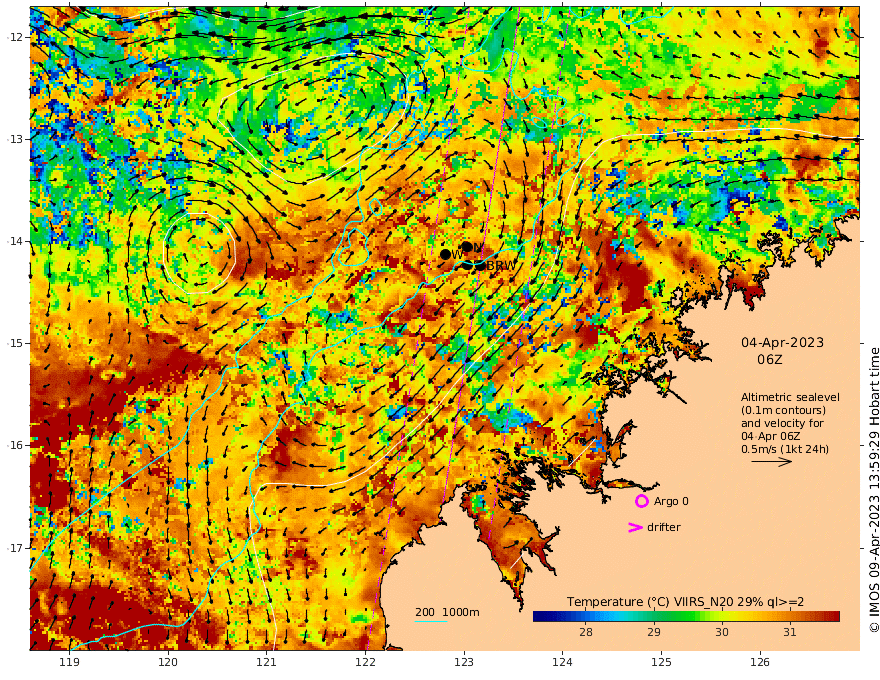This screenshot has width=880, height=680.
Task: Click the '0.5m/s (1kt 24h)' text
Action: tap(785, 449)
